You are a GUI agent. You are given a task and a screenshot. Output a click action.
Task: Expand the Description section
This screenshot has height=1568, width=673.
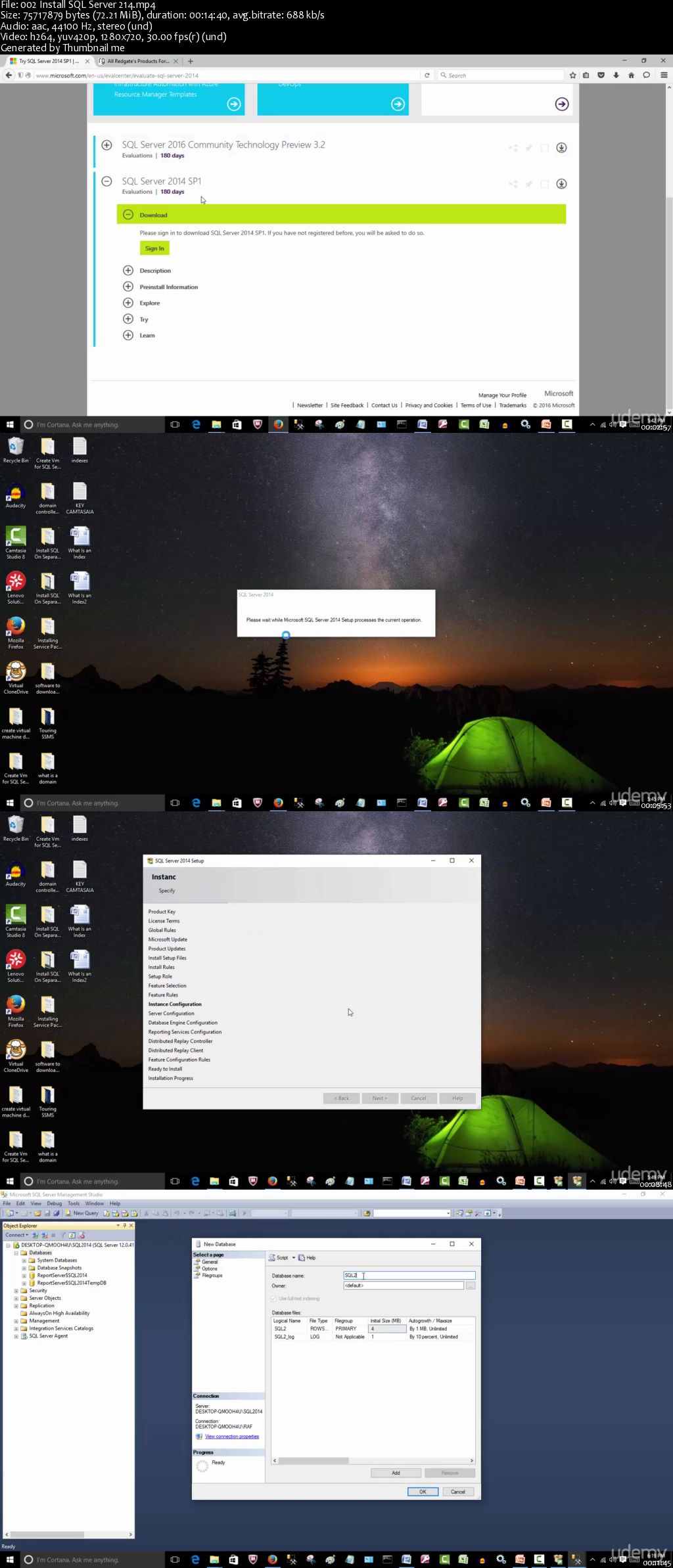point(128,271)
